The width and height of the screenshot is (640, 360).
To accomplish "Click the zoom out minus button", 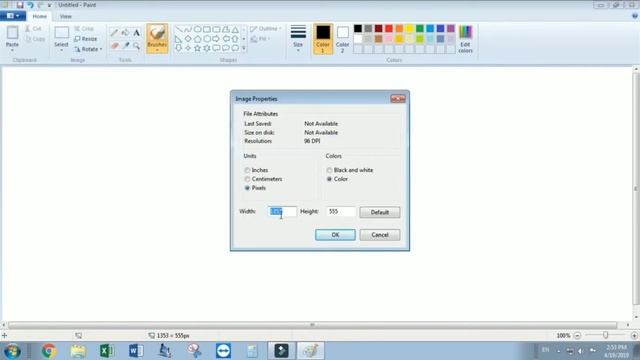I will [x=577, y=336].
